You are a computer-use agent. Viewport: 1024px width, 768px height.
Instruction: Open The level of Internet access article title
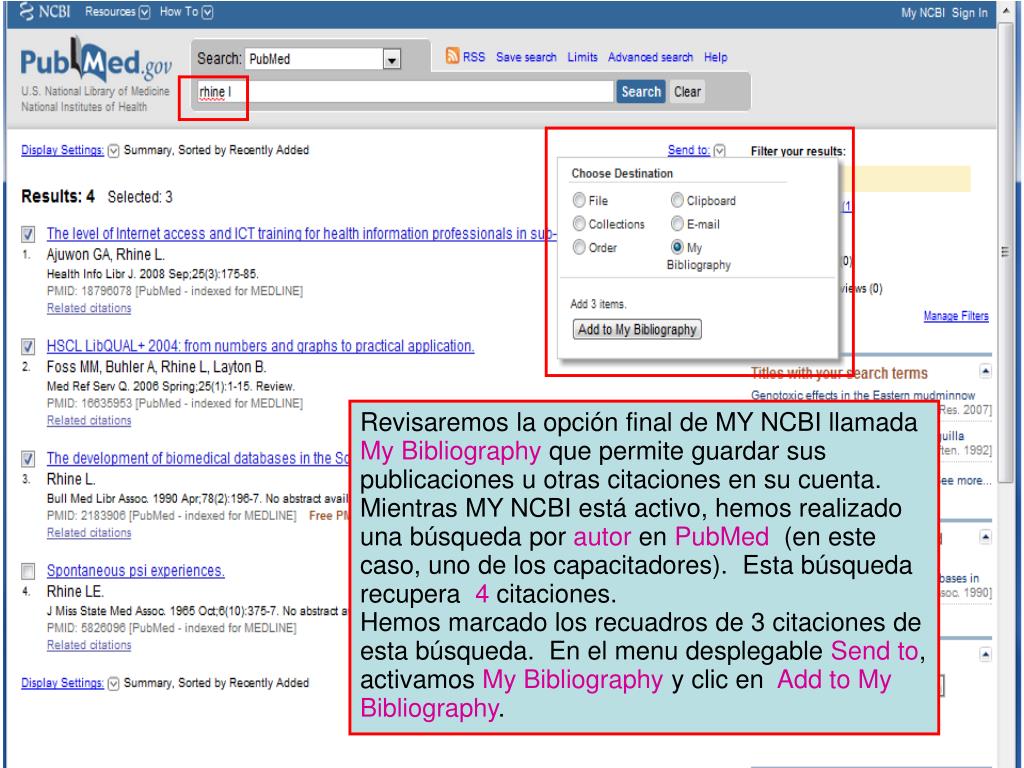(x=301, y=234)
